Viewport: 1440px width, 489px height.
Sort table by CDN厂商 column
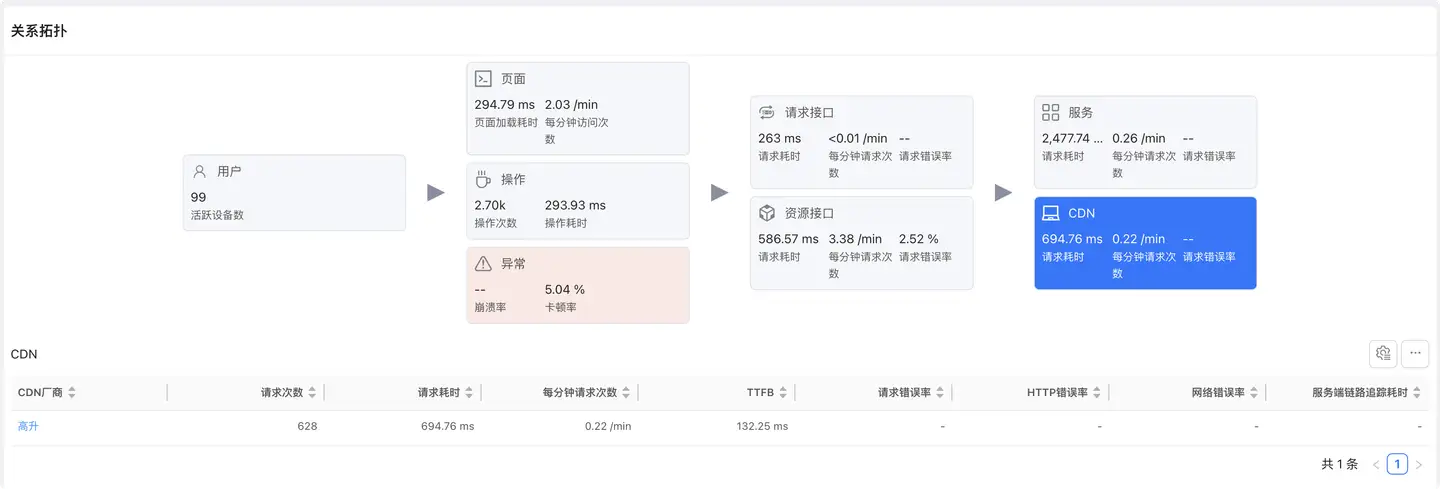71,393
